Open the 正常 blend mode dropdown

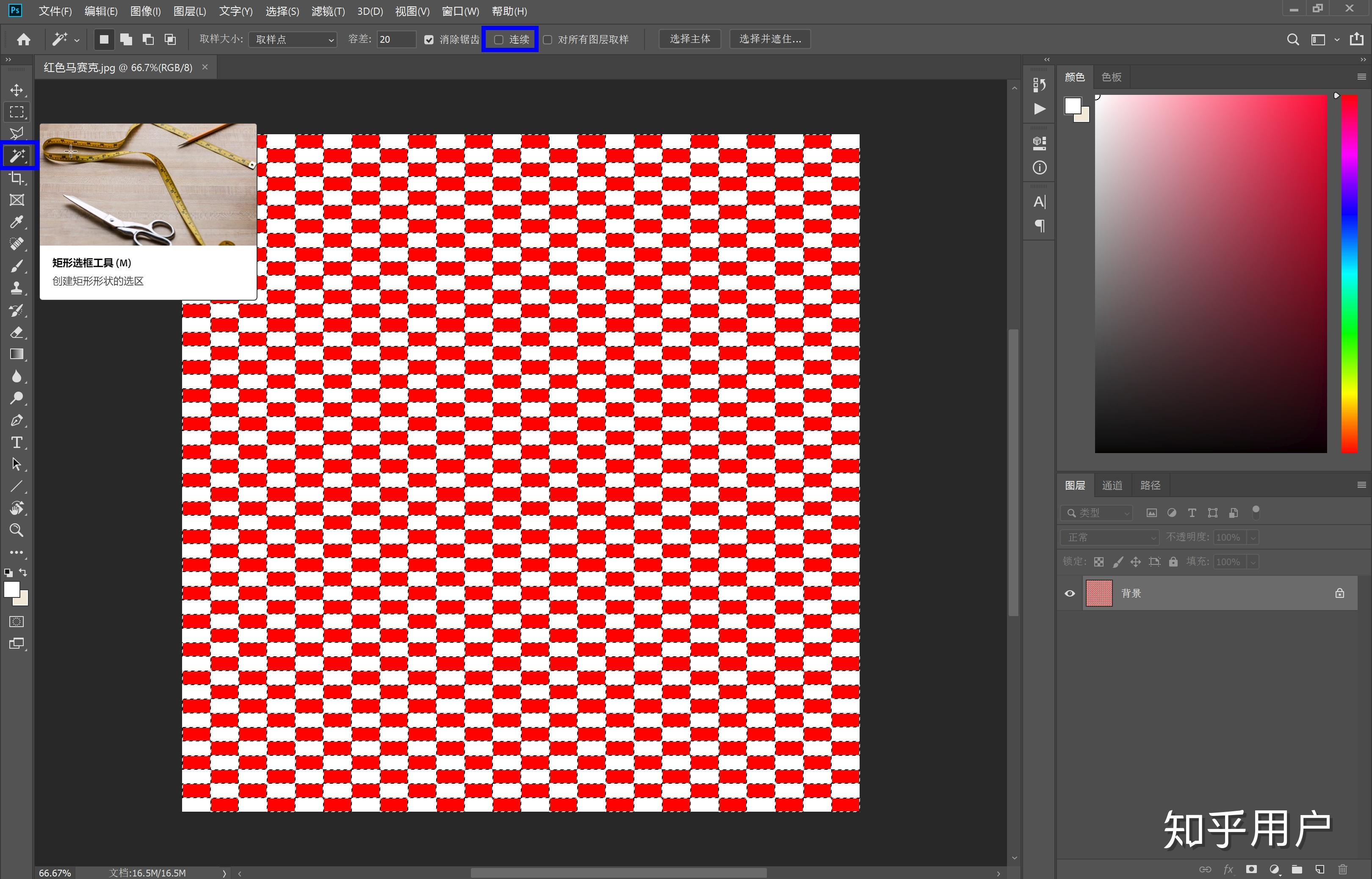pyautogui.click(x=1109, y=537)
